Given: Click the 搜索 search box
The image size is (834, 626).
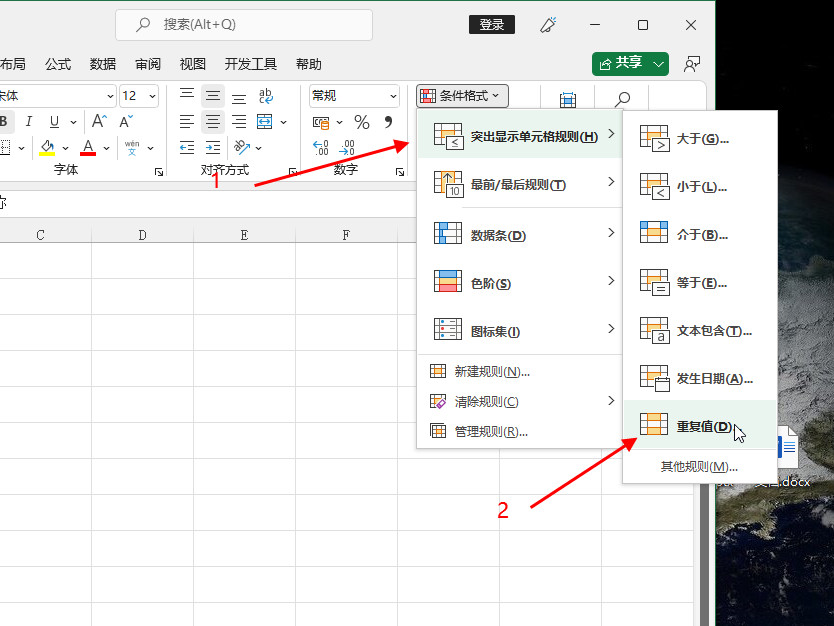Looking at the screenshot, I should coord(244,24).
